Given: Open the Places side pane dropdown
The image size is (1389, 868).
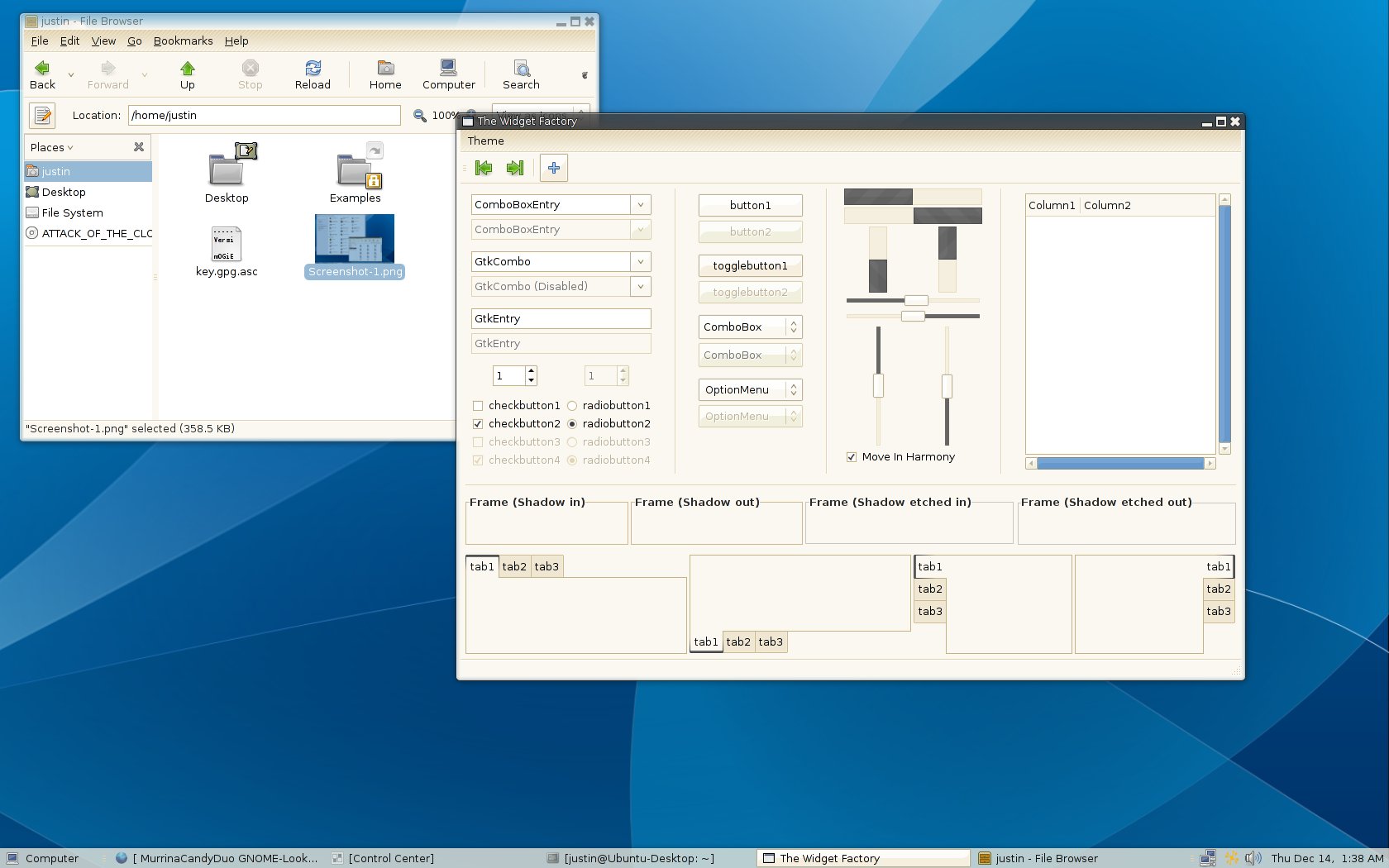Looking at the screenshot, I should tap(51, 147).
